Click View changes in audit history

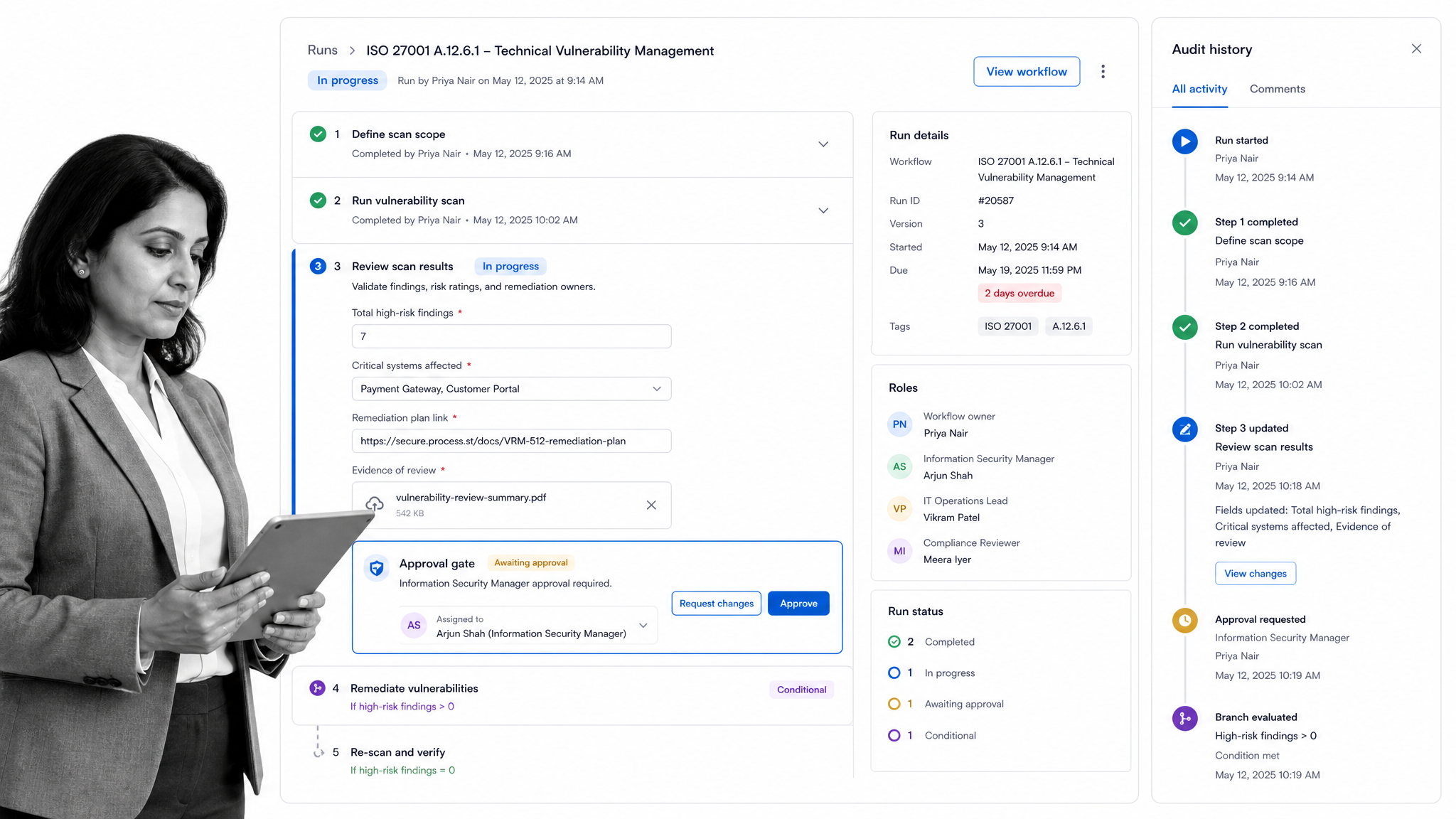1255,574
